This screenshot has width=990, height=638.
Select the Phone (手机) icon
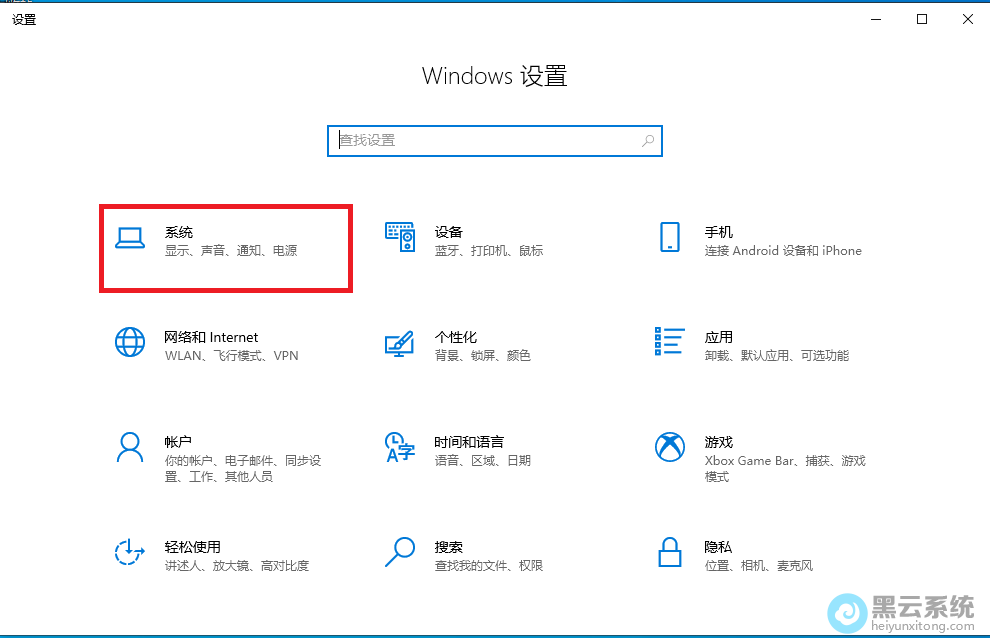pyautogui.click(x=670, y=238)
